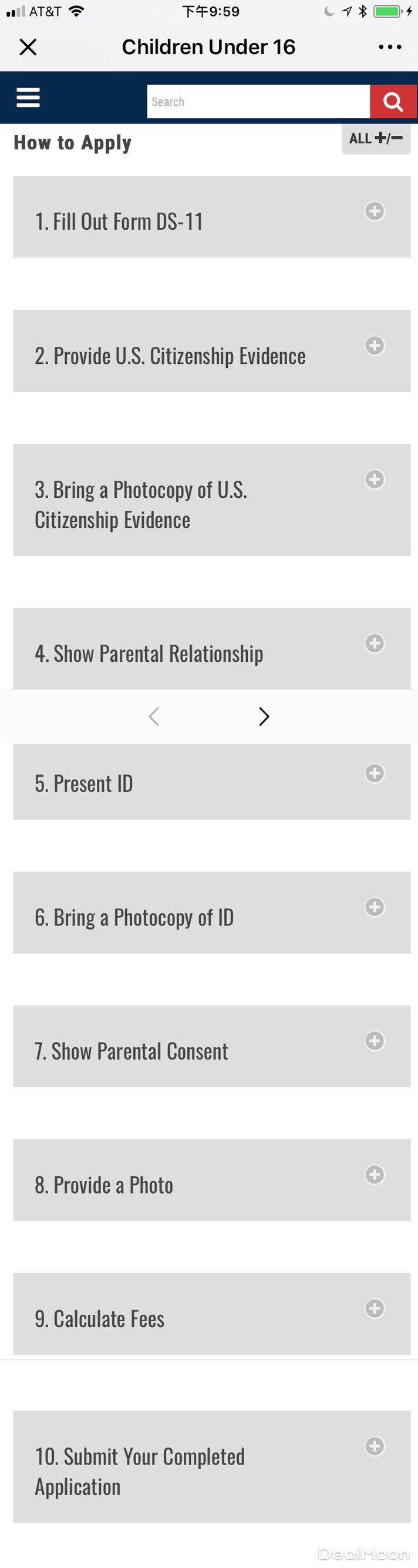
Task: Click plus icon beside Provide a Photo
Action: pos(374,1175)
